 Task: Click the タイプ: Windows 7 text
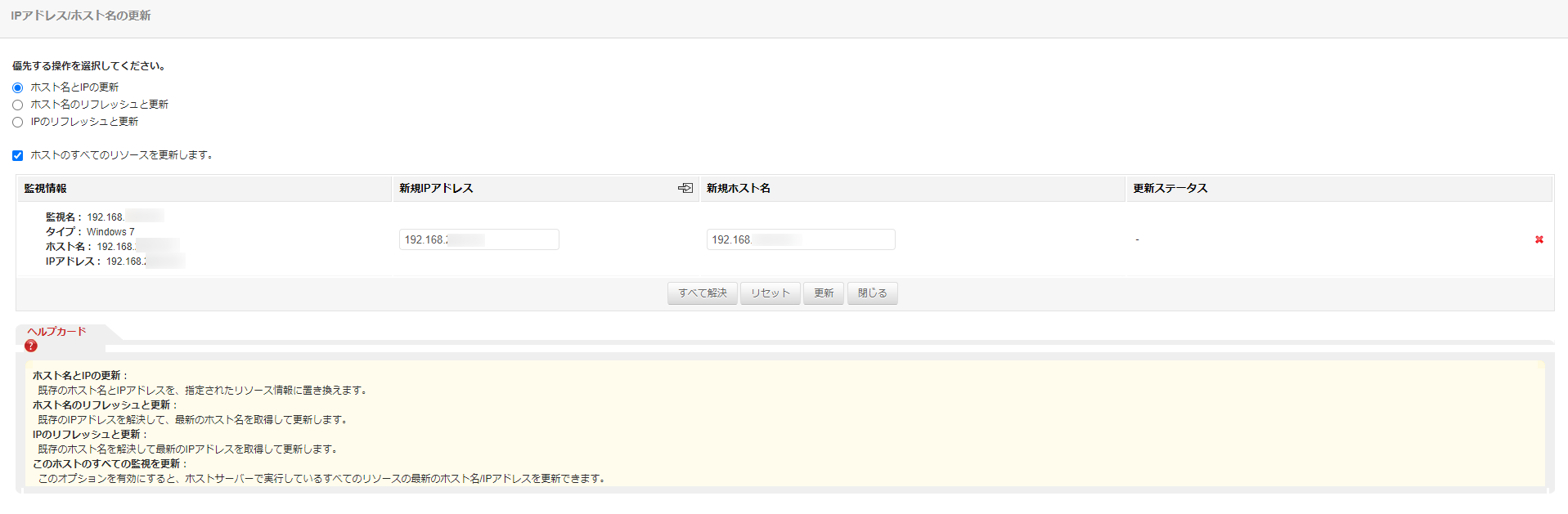pyautogui.click(x=90, y=232)
